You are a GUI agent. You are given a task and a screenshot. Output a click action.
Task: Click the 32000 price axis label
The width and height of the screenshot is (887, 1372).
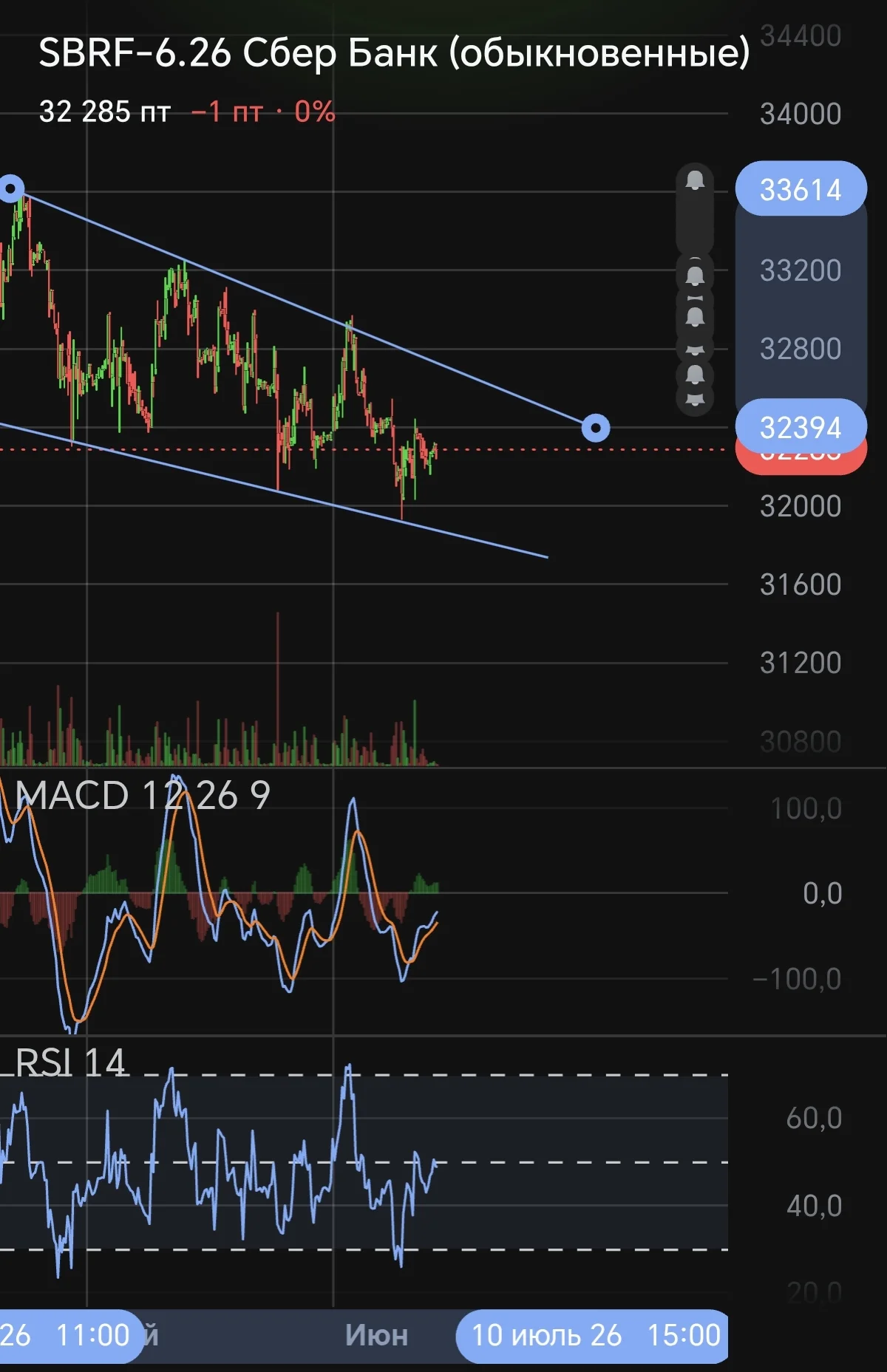point(801,506)
